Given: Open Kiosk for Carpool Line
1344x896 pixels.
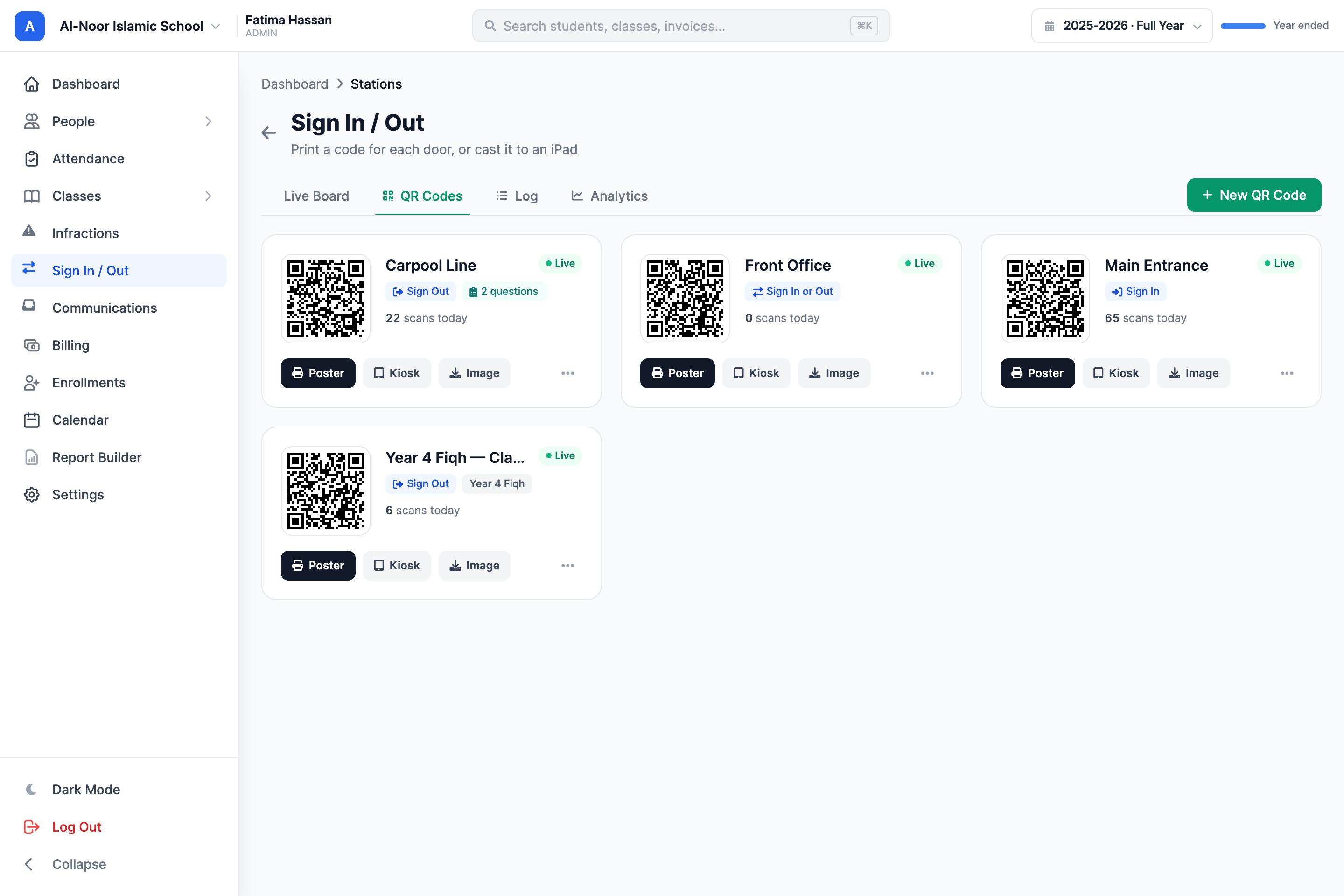Looking at the screenshot, I should 397,373.
